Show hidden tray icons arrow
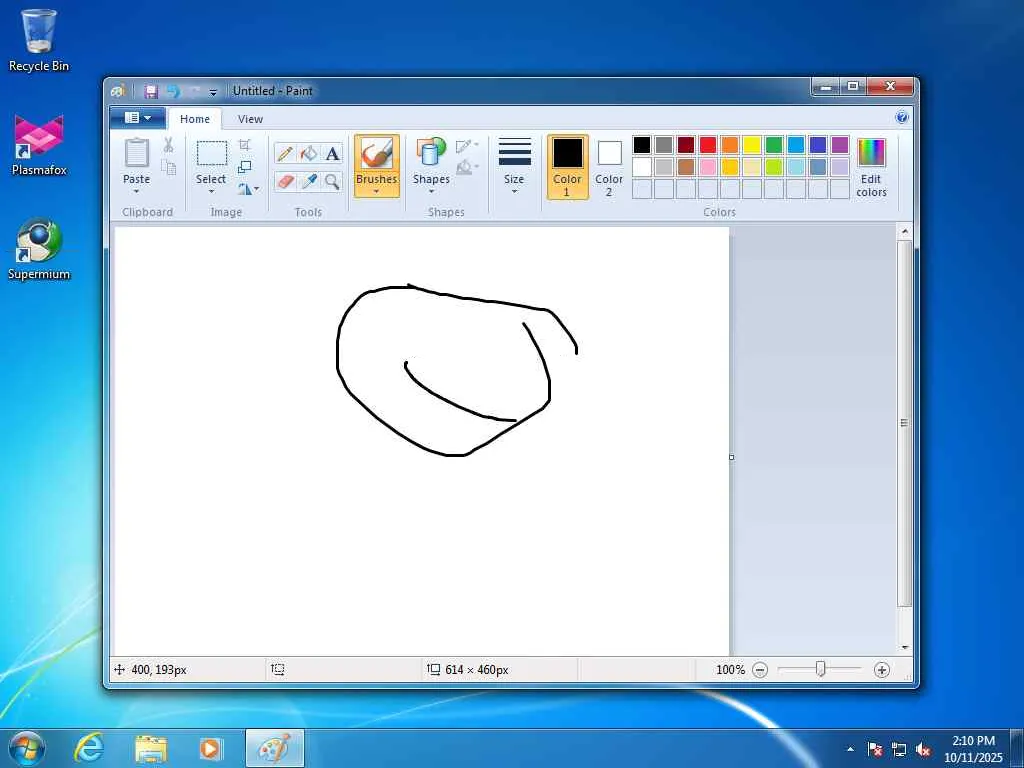Image resolution: width=1024 pixels, height=768 pixels. pos(850,750)
